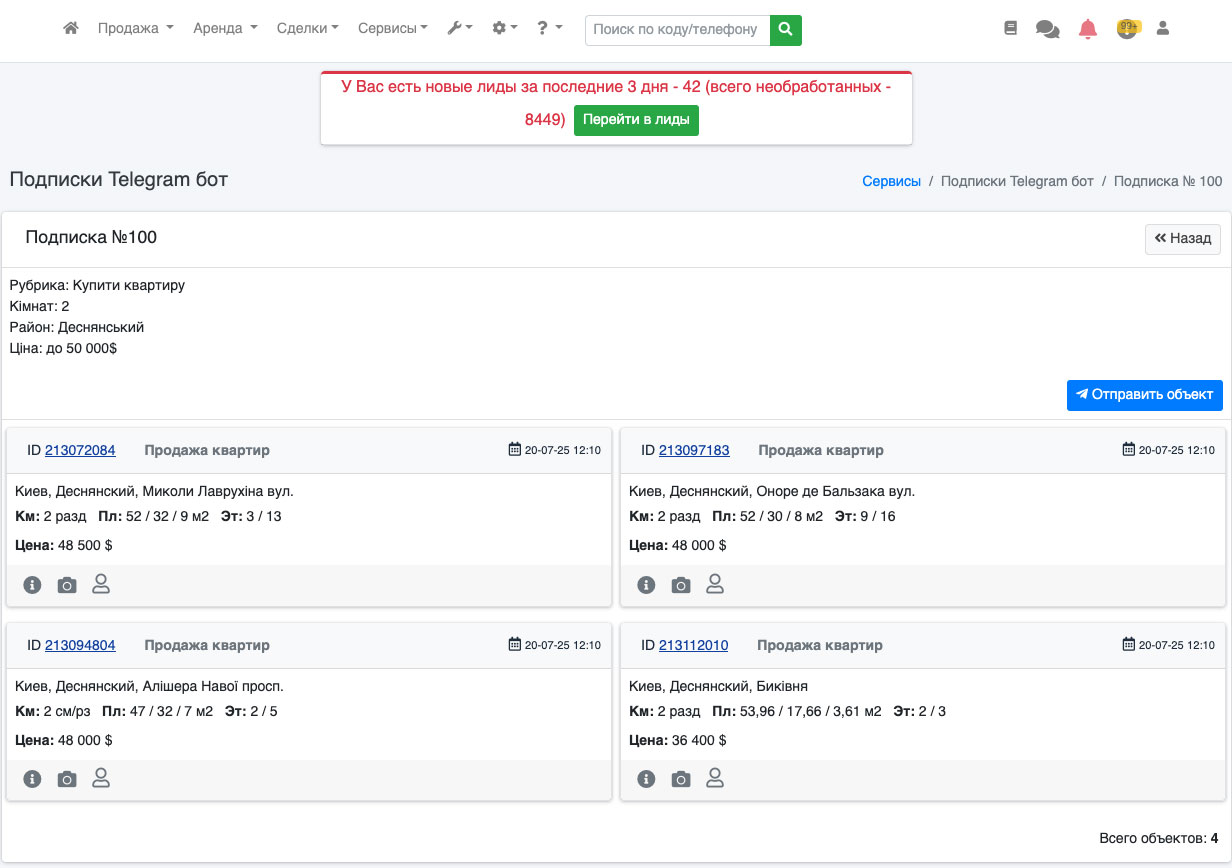View photos of listing 213112010
Screen dimensions: 1232x868
click(x=681, y=780)
